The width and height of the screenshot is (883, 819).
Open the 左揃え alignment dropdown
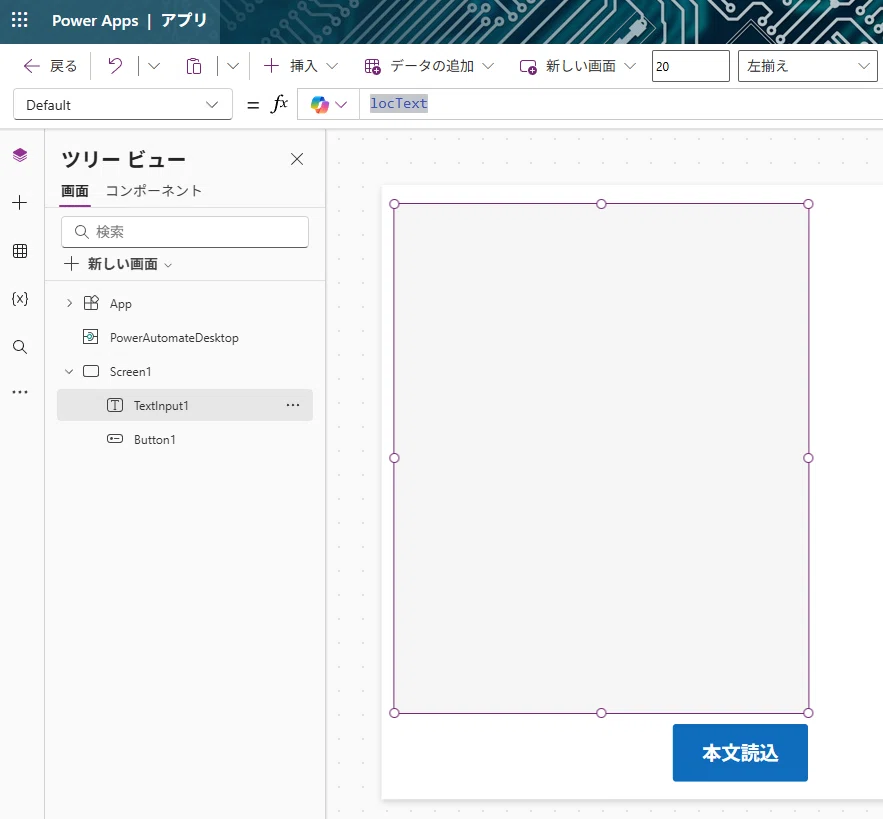tap(808, 66)
